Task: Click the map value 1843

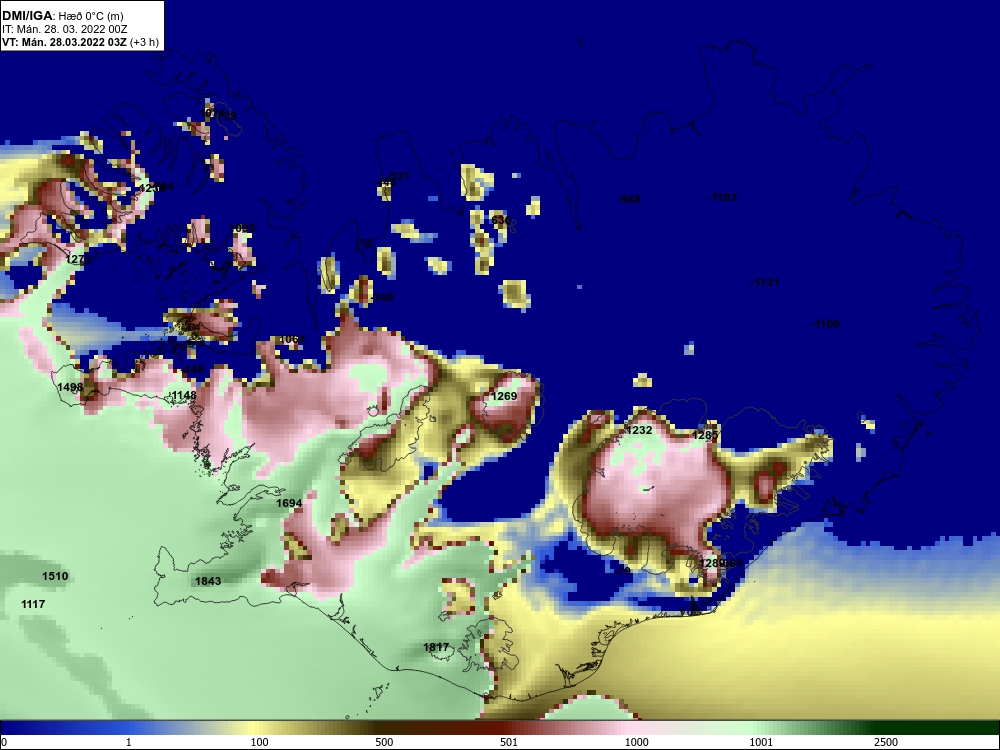Action: click(208, 581)
